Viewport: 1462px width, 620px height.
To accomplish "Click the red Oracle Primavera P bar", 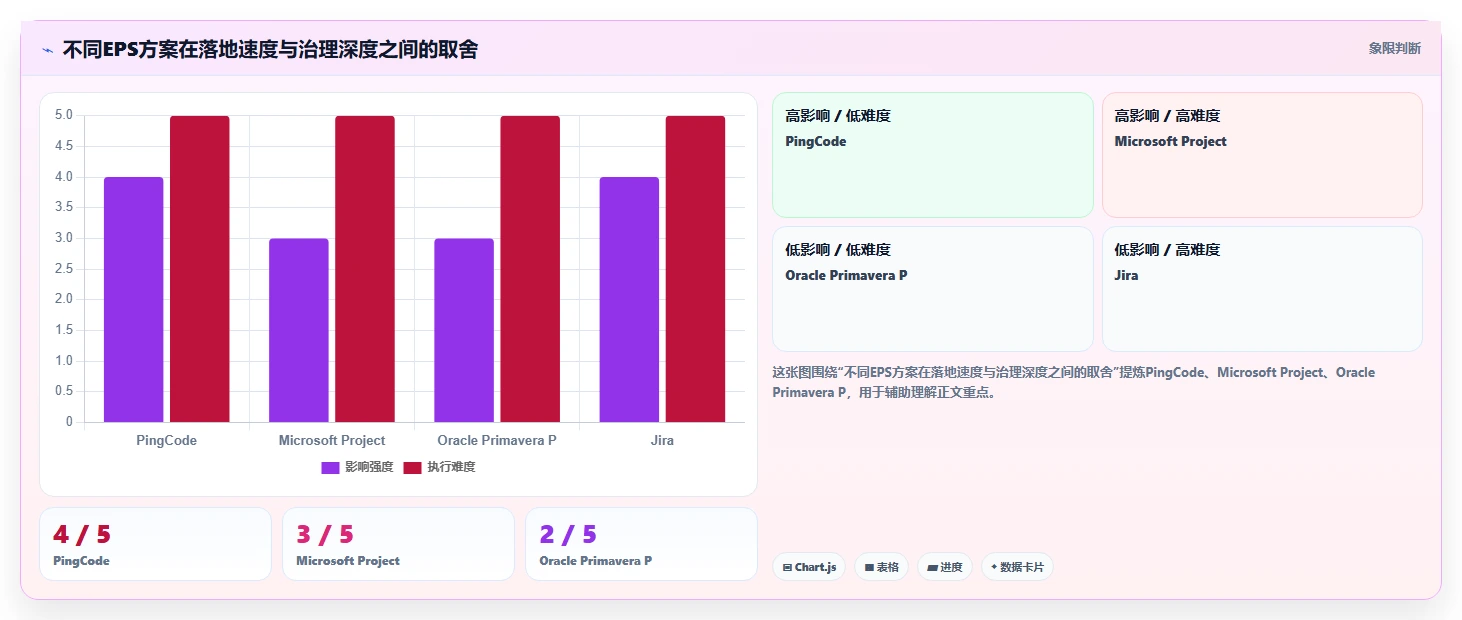I will point(530,269).
